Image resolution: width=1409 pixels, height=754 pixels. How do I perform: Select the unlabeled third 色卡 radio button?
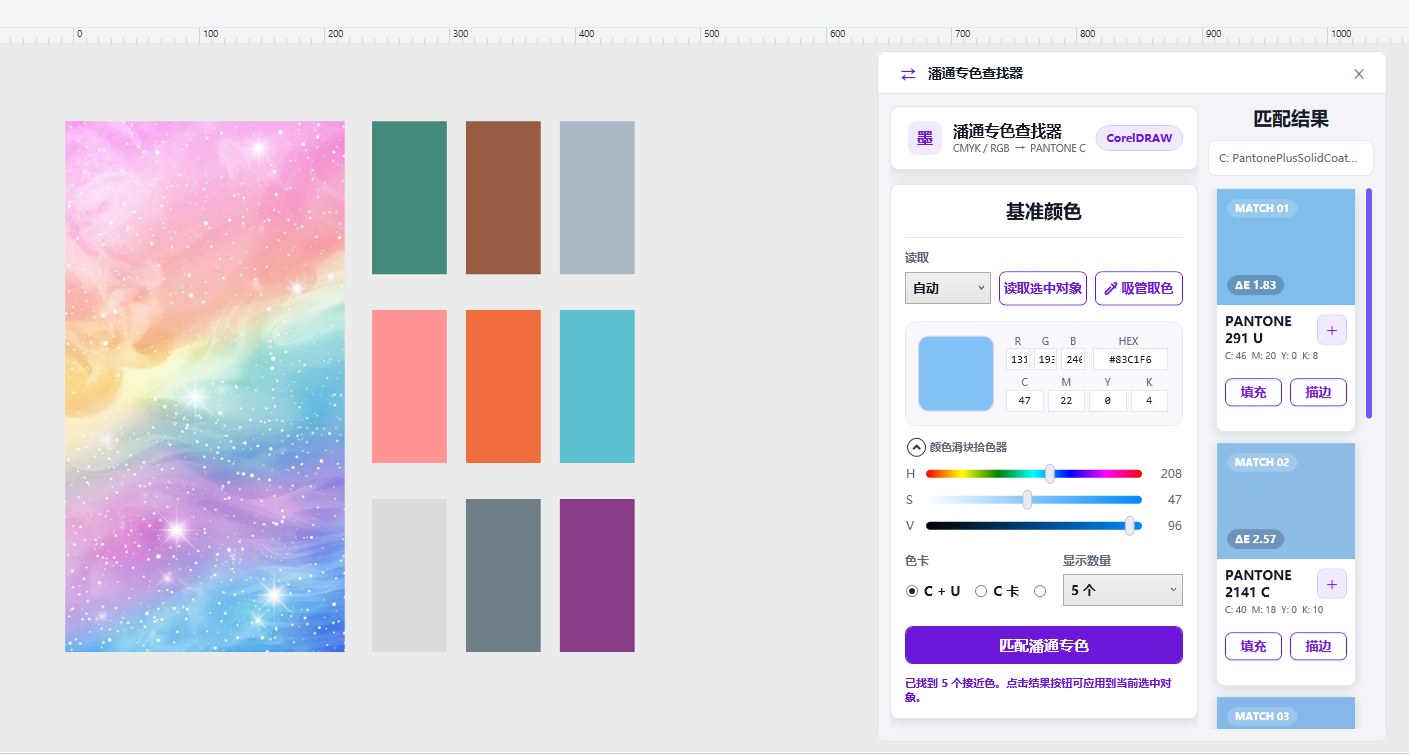(x=1040, y=591)
